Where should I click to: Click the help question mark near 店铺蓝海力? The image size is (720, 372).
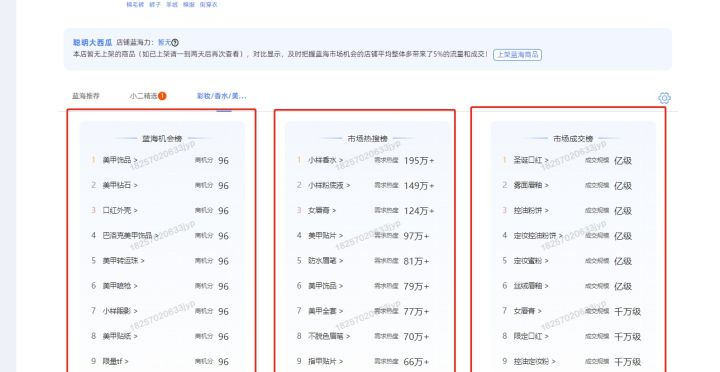tap(175, 43)
